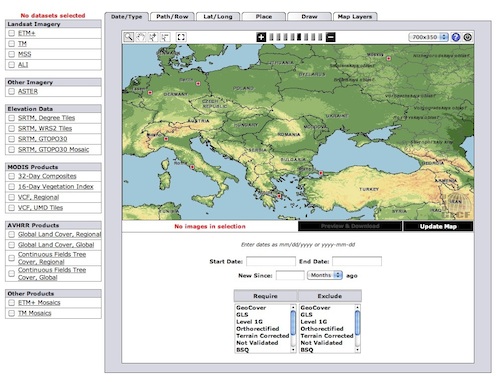Zoom in with the plus icon

[261, 37]
